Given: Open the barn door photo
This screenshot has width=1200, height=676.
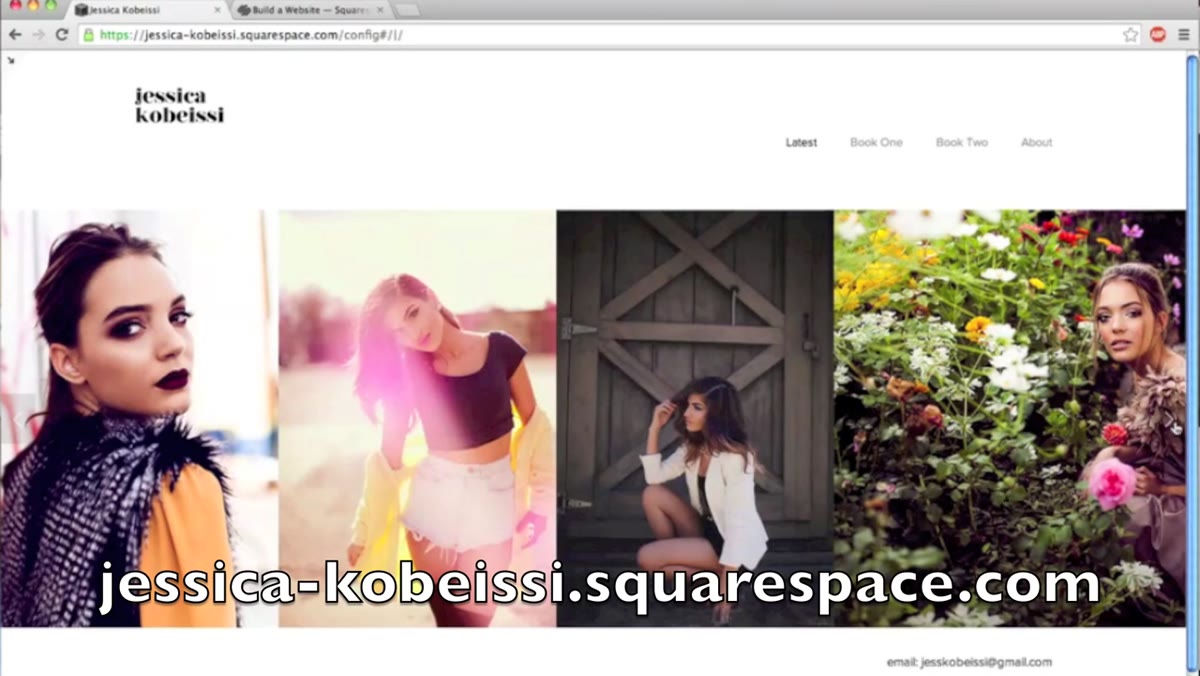Looking at the screenshot, I should [x=695, y=418].
